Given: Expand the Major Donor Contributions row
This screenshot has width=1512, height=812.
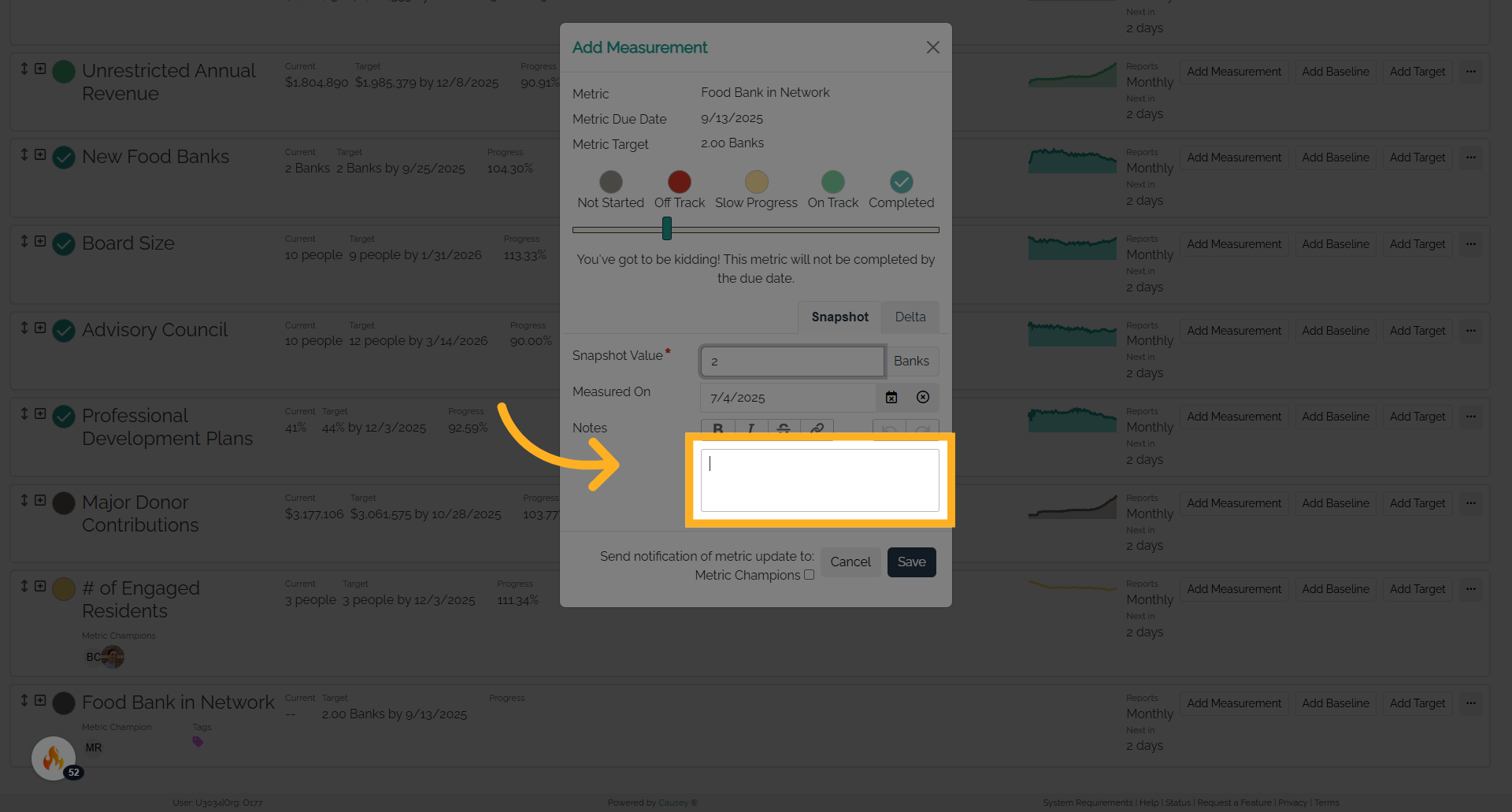Looking at the screenshot, I should [x=40, y=500].
